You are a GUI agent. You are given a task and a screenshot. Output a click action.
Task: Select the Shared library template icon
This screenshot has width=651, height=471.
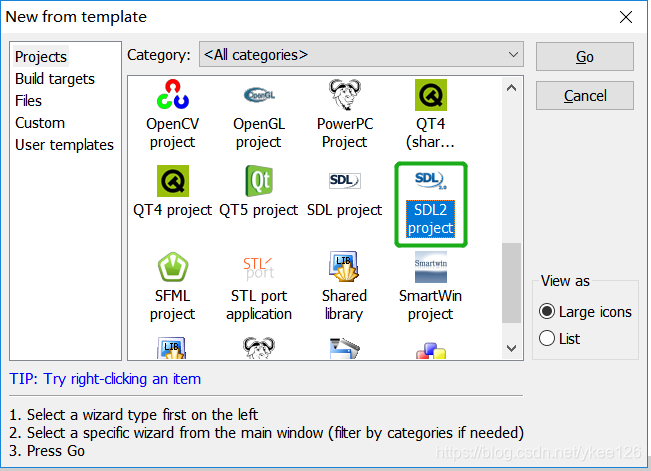pos(344,267)
